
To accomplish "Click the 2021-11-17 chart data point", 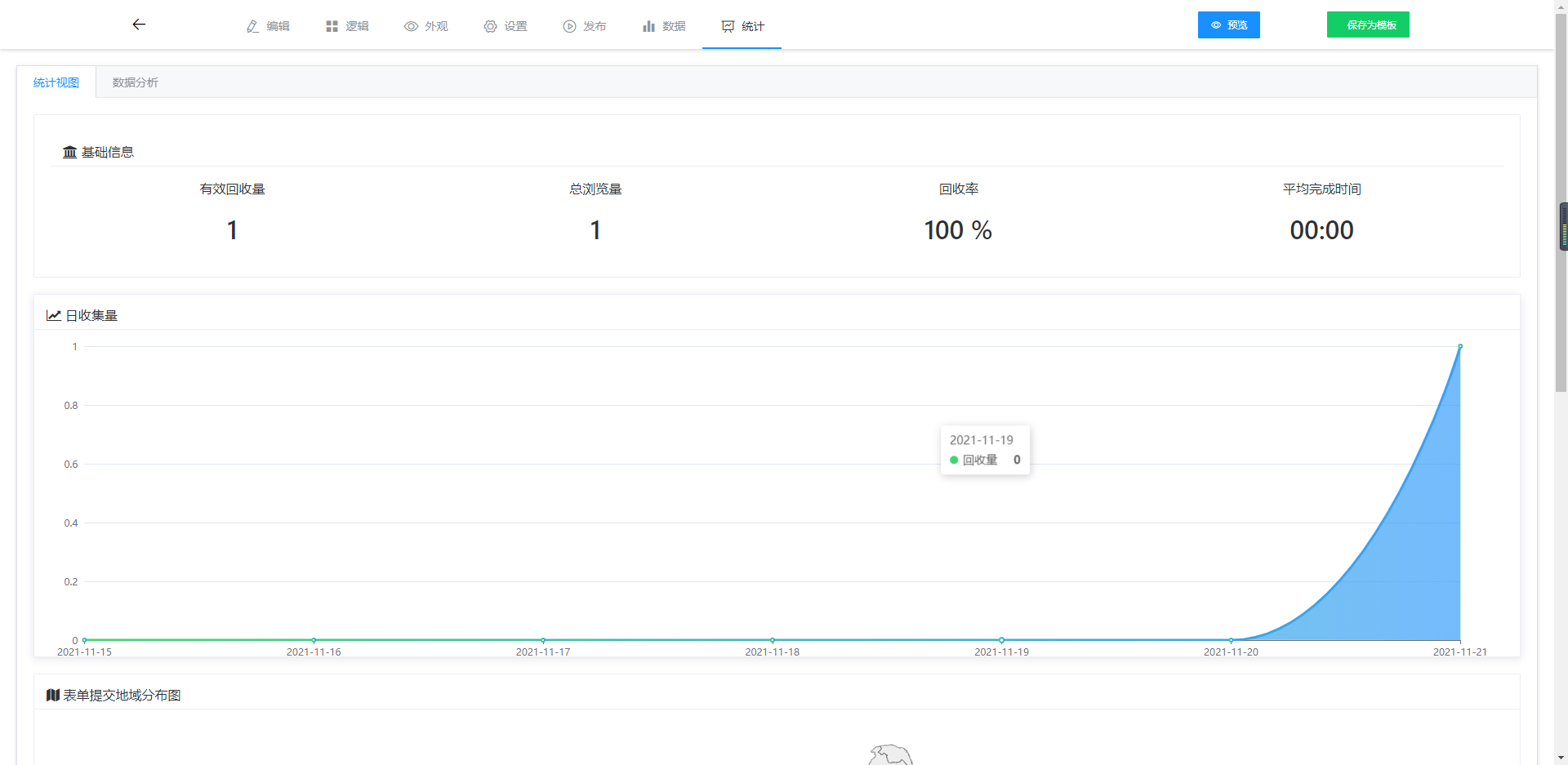I will point(543,640).
